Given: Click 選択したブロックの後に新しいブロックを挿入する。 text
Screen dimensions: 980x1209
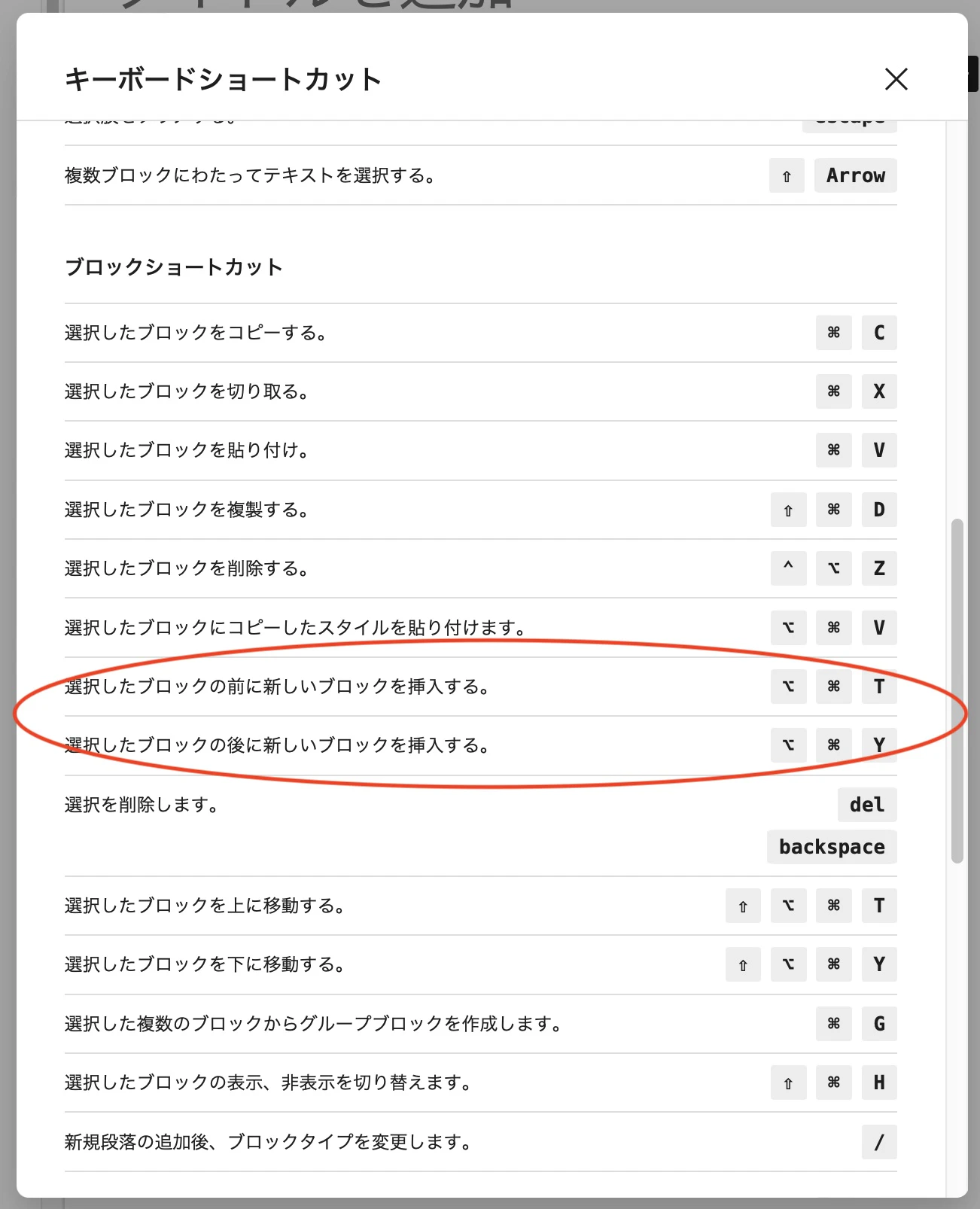Looking at the screenshot, I should [278, 745].
